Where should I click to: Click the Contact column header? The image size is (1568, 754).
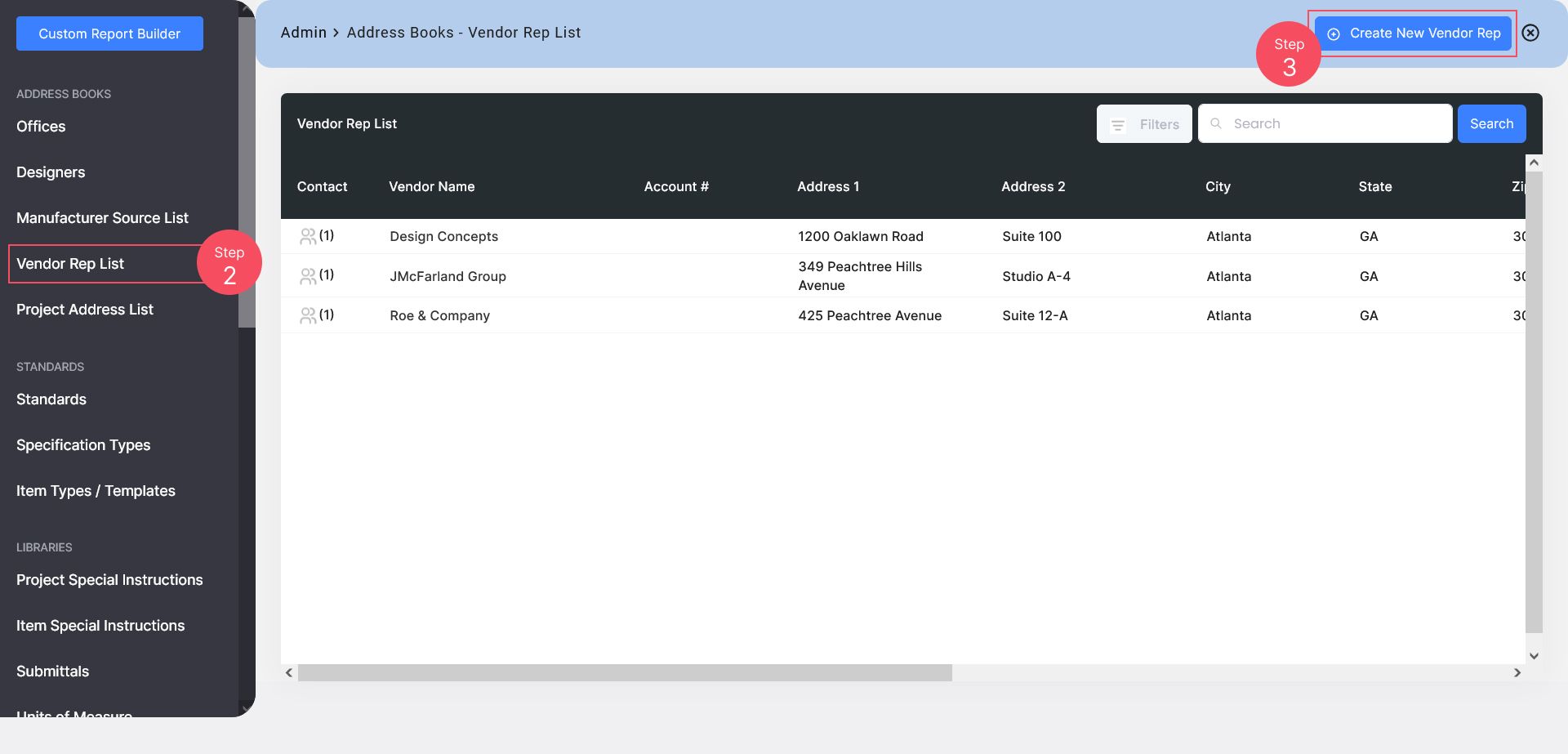click(322, 186)
